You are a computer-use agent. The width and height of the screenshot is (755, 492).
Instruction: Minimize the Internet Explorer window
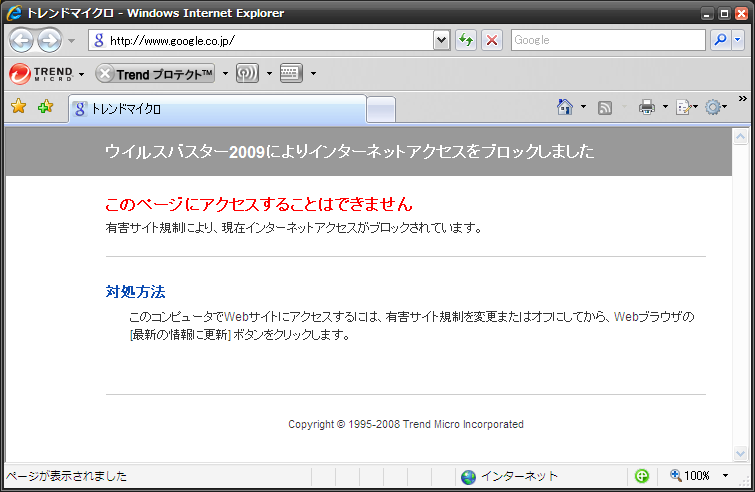point(707,13)
